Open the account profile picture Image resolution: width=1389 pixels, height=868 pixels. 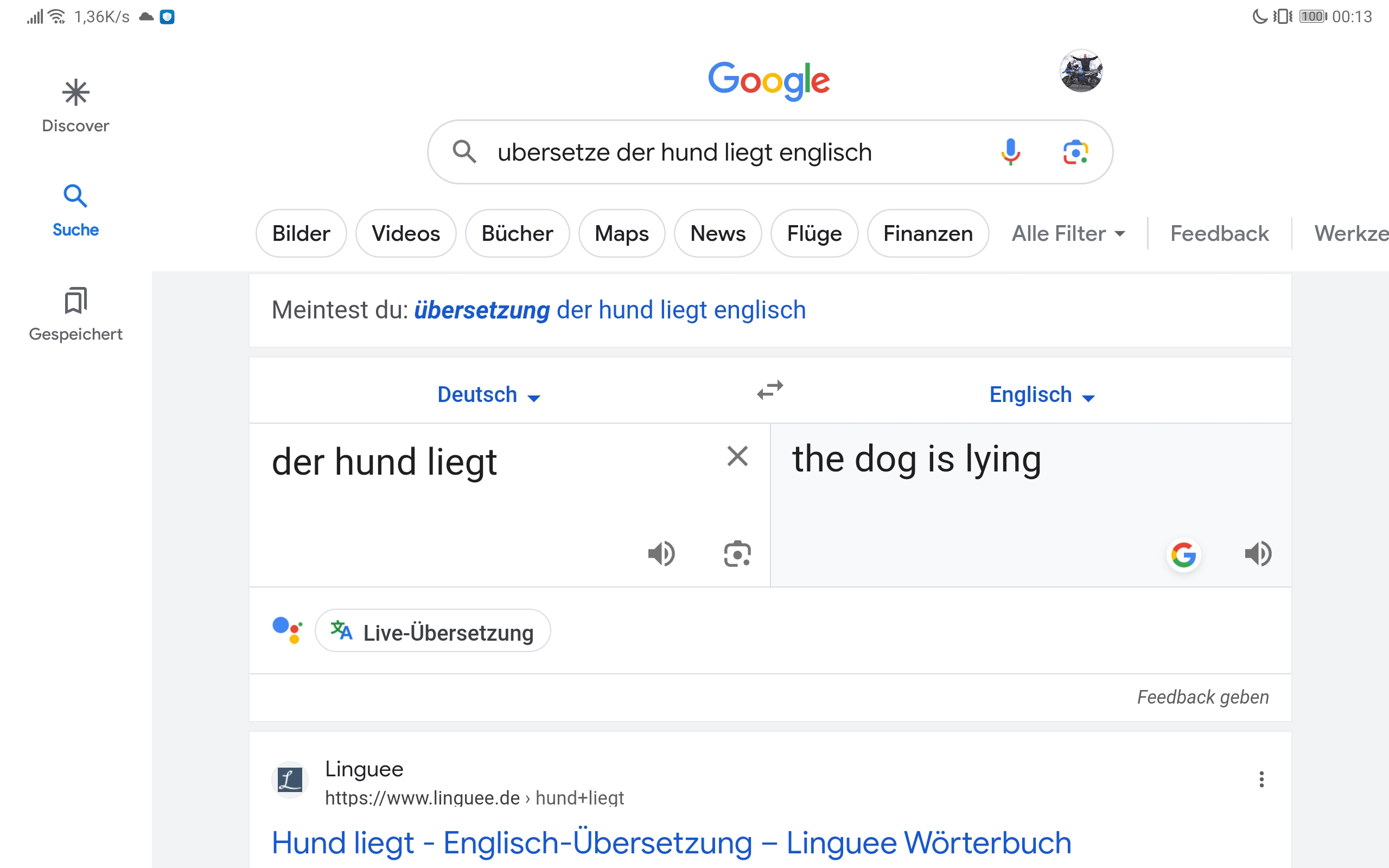click(x=1080, y=71)
